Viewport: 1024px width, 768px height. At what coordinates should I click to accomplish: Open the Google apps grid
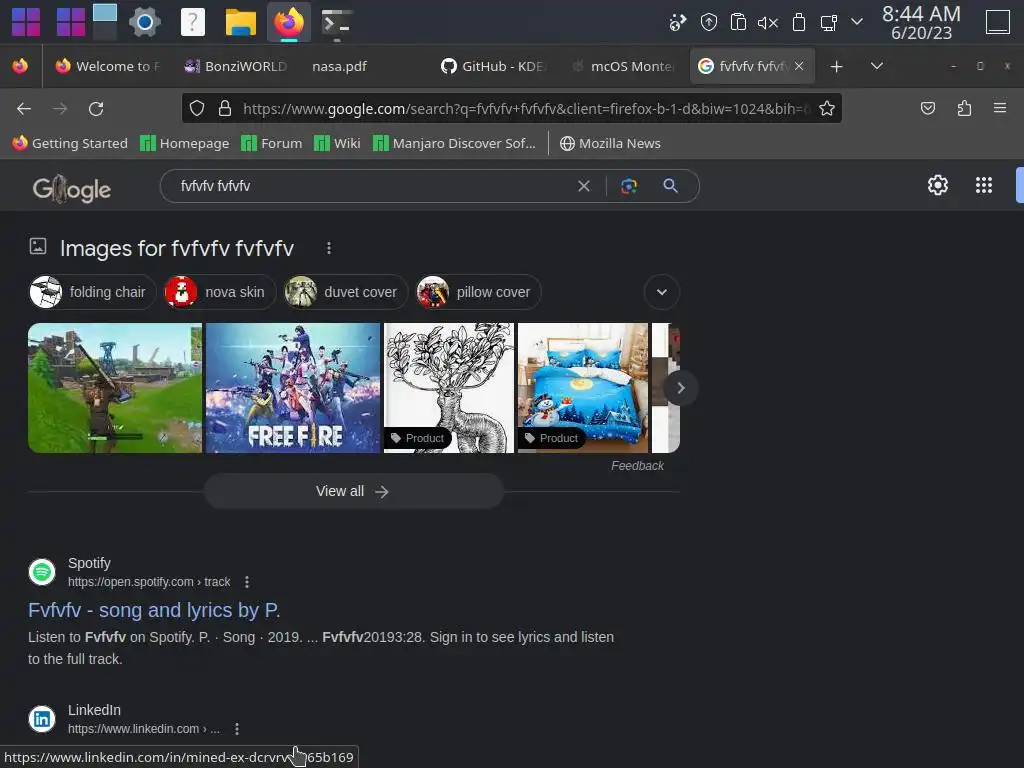click(x=984, y=185)
